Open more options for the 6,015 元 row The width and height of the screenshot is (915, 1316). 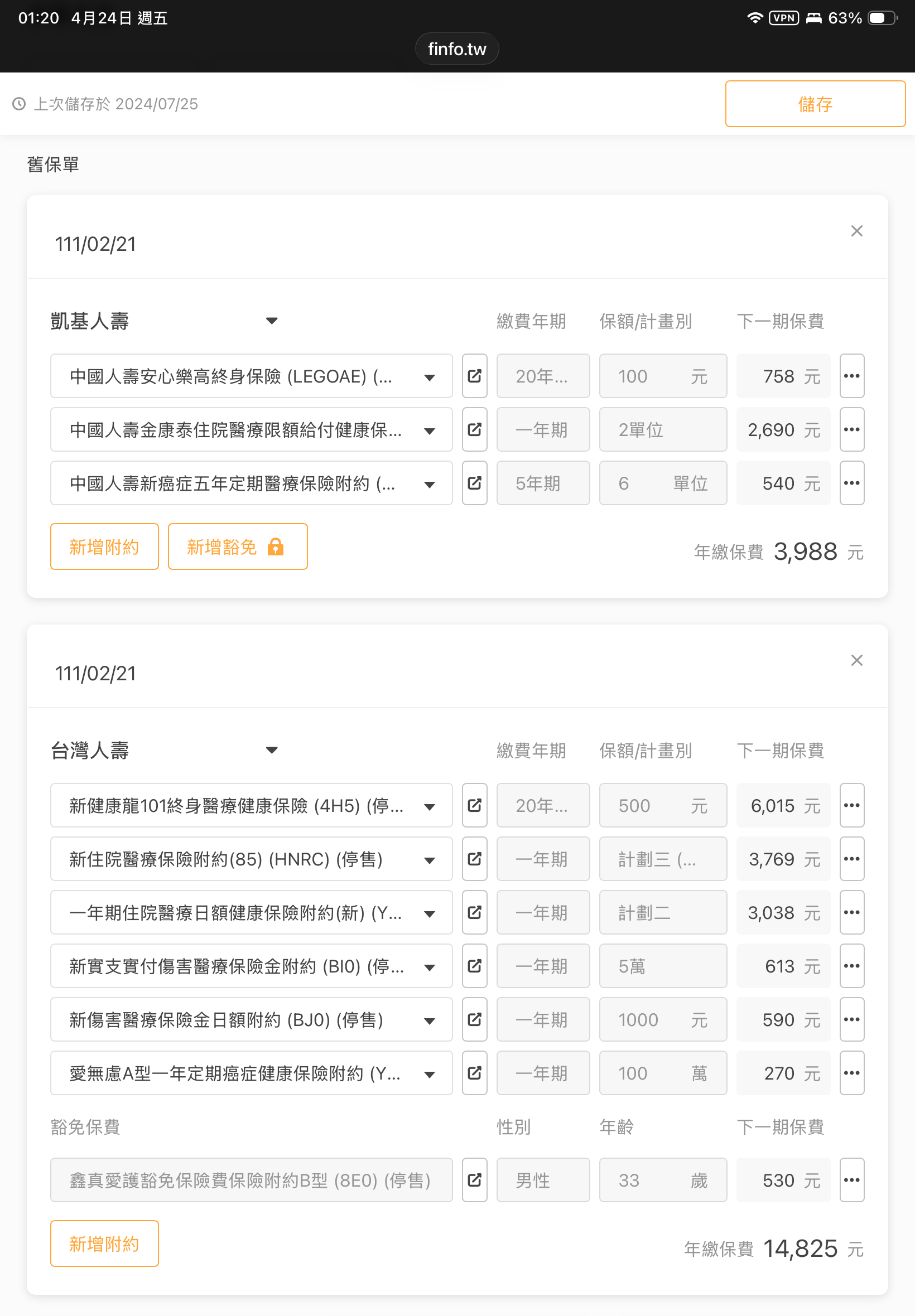pyautogui.click(x=851, y=806)
